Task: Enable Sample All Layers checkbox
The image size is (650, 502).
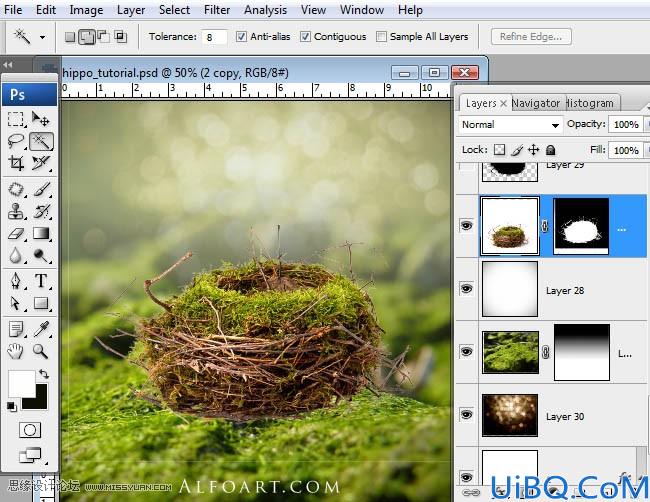Action: coord(381,36)
